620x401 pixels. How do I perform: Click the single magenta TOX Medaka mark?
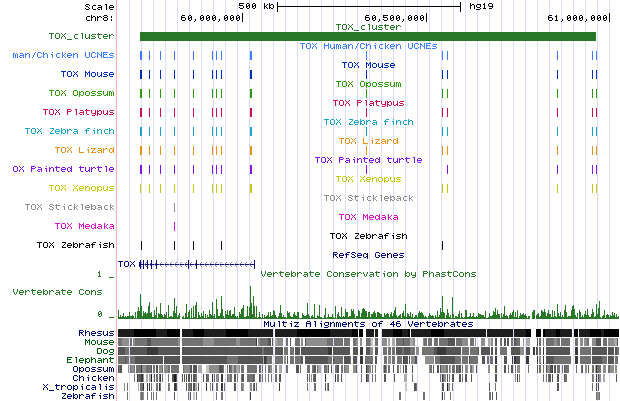coord(174,227)
